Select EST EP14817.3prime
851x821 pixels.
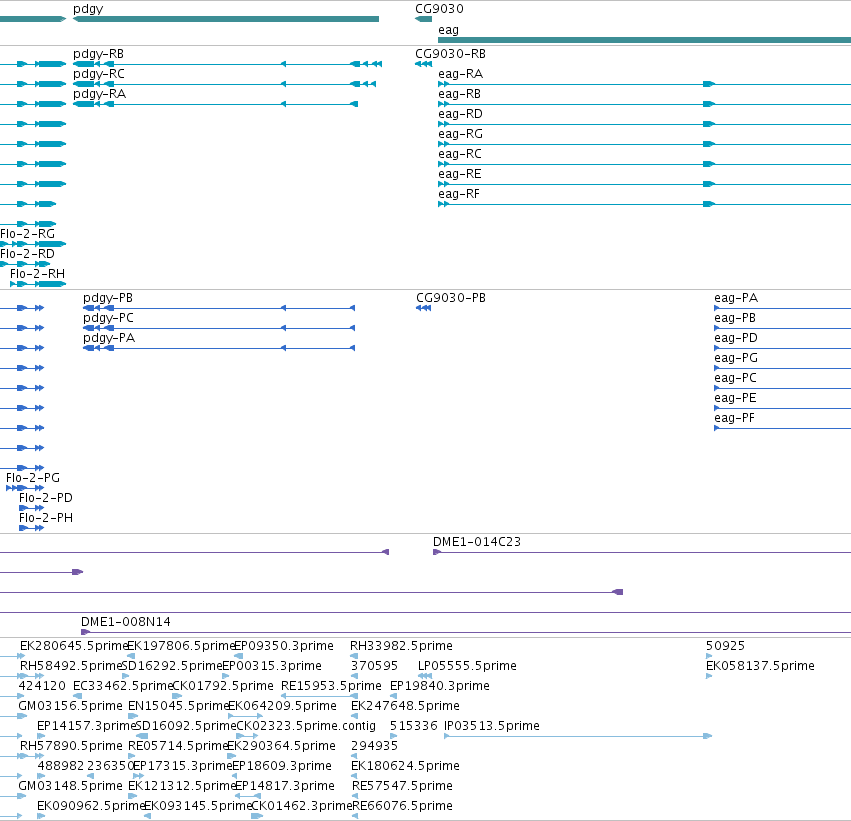click(x=284, y=786)
